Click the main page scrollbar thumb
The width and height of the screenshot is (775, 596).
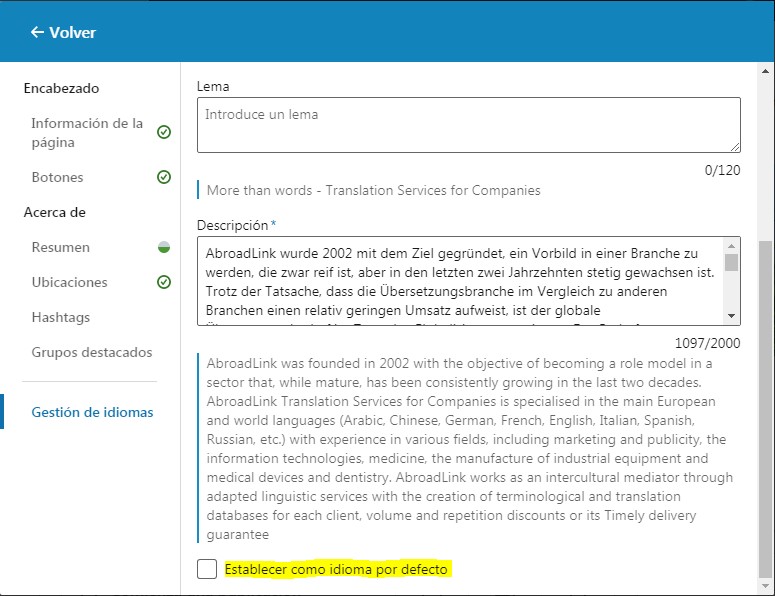765,409
